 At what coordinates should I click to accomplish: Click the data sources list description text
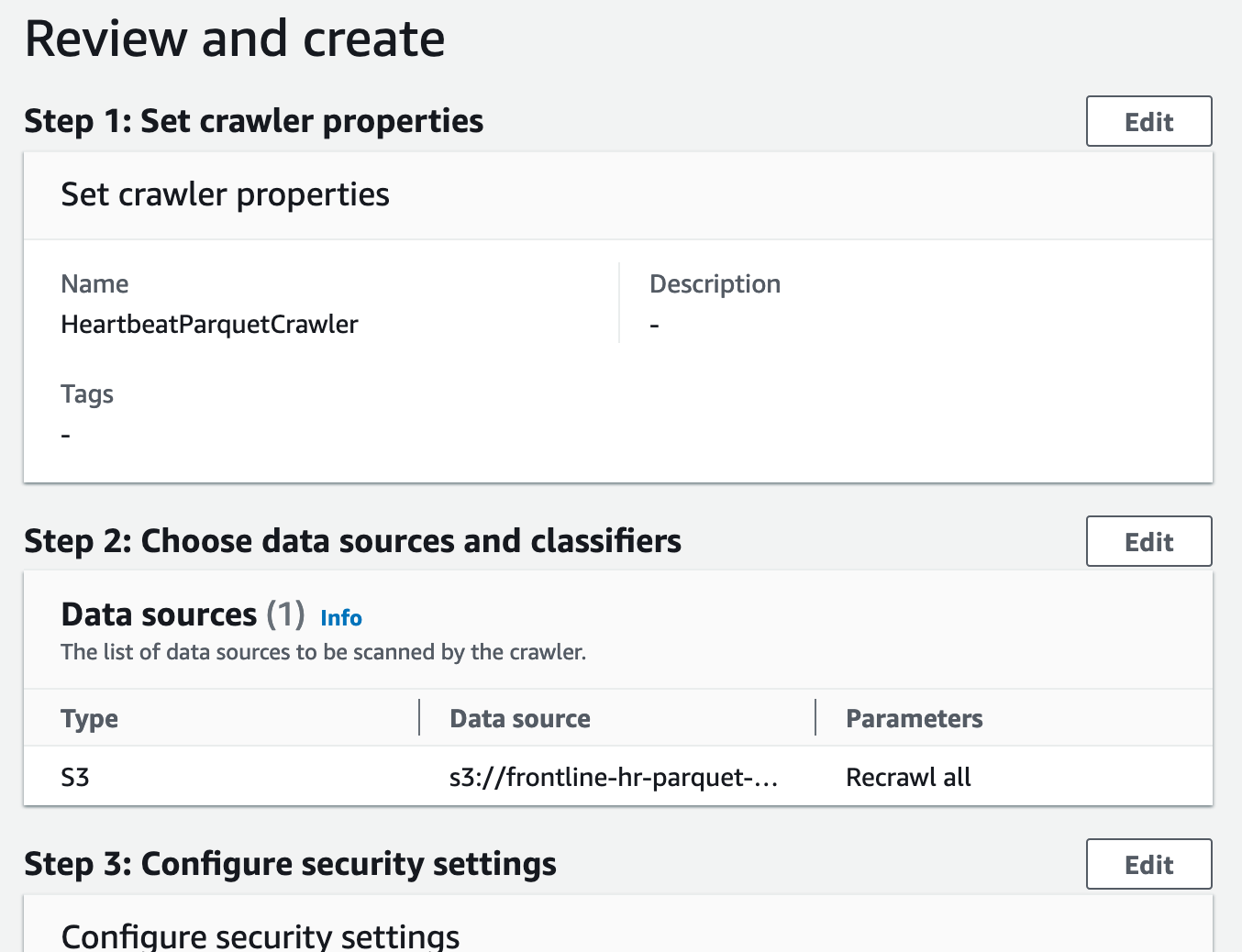[x=323, y=652]
